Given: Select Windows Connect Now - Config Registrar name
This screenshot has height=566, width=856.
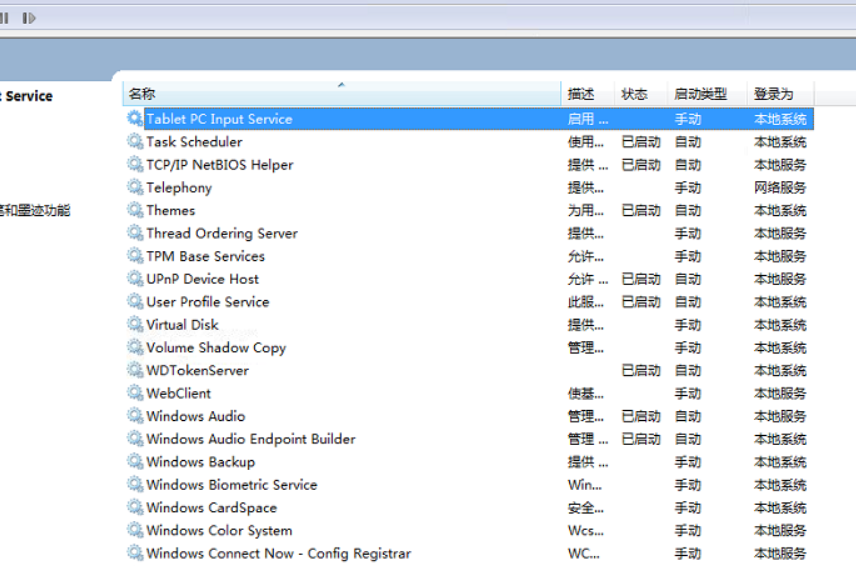Looking at the screenshot, I should [x=278, y=553].
